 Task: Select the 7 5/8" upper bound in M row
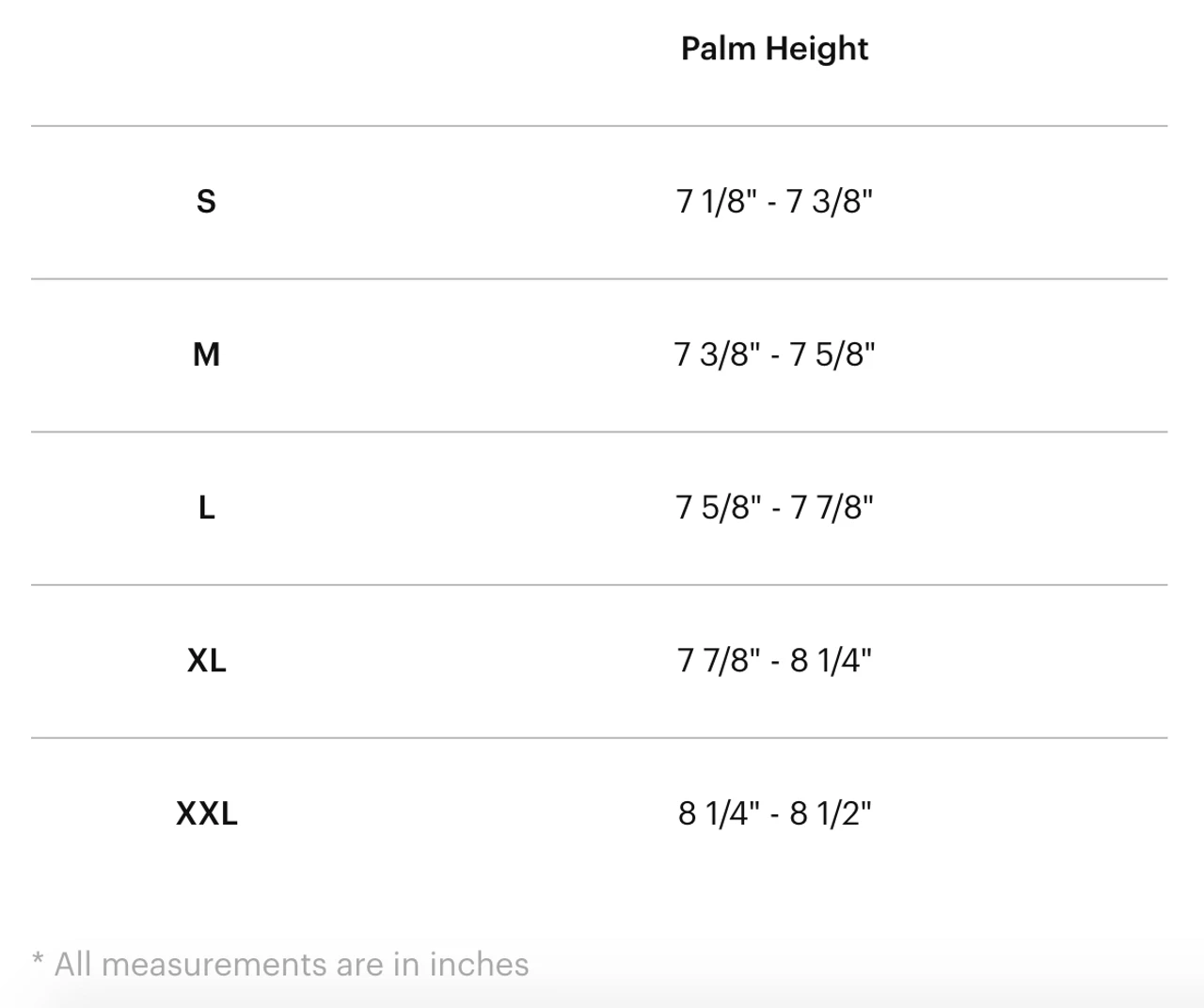(832, 355)
